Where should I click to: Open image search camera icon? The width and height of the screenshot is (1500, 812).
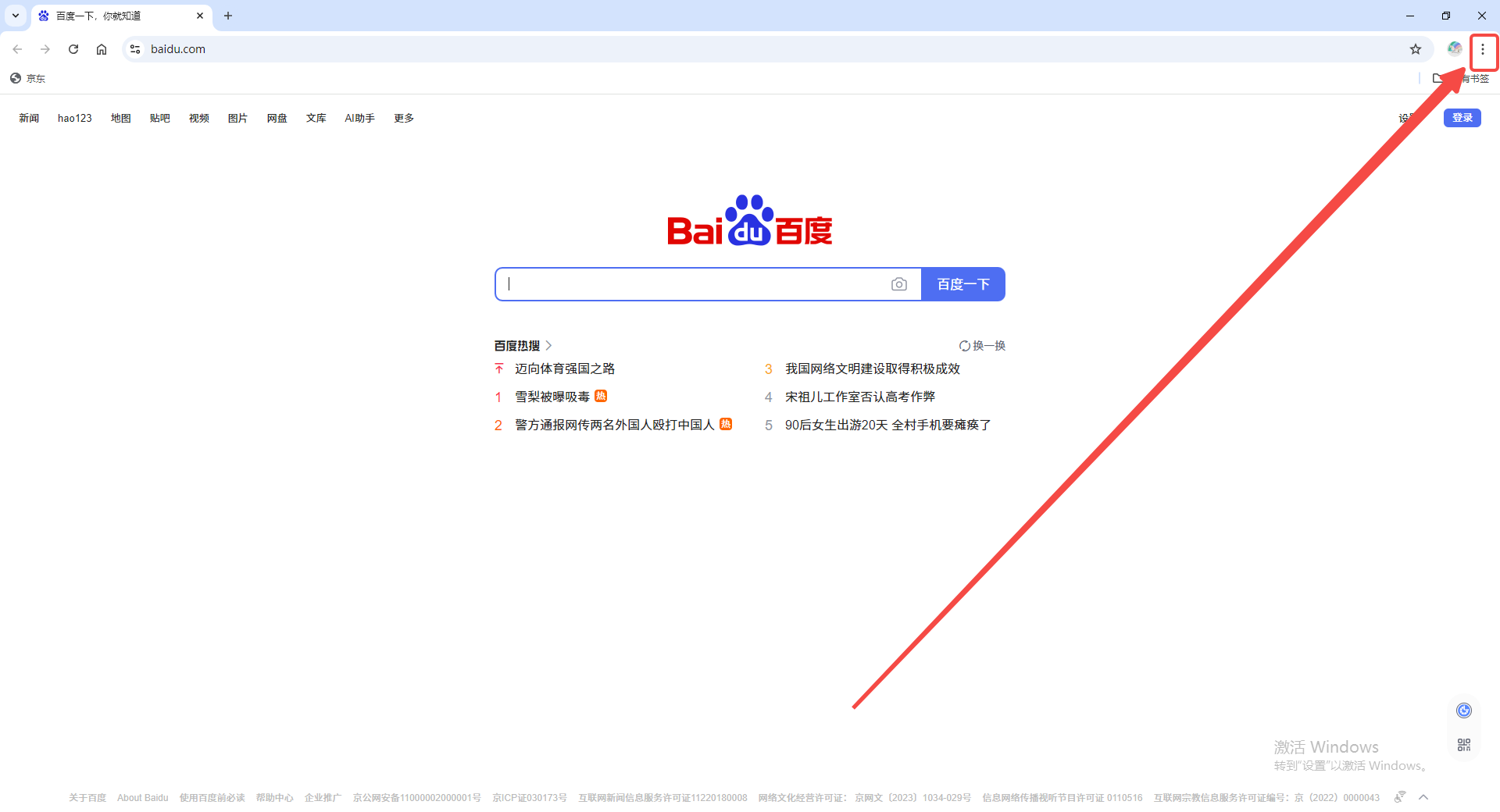899,284
